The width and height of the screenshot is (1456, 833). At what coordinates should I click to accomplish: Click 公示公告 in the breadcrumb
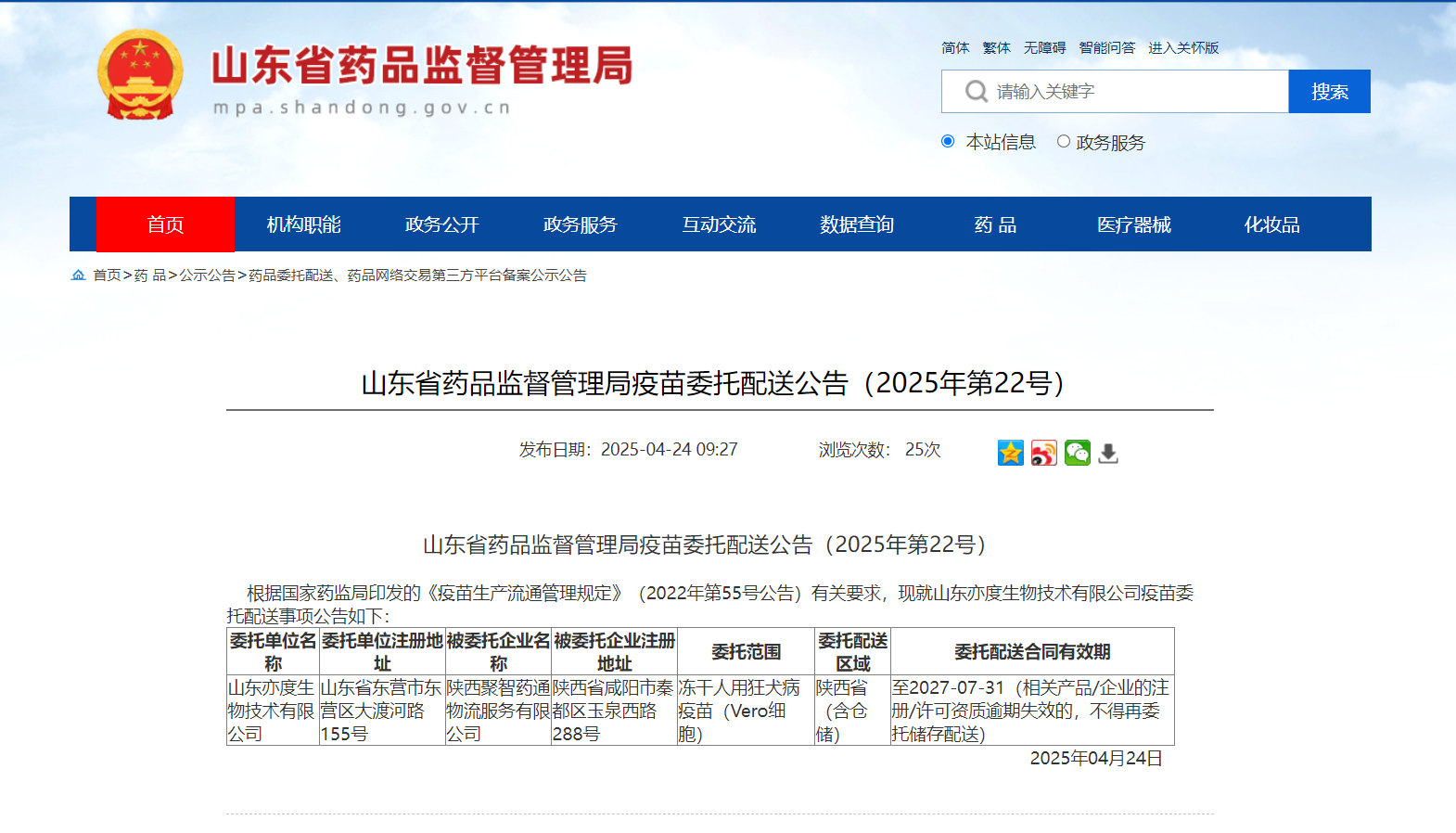[x=207, y=275]
